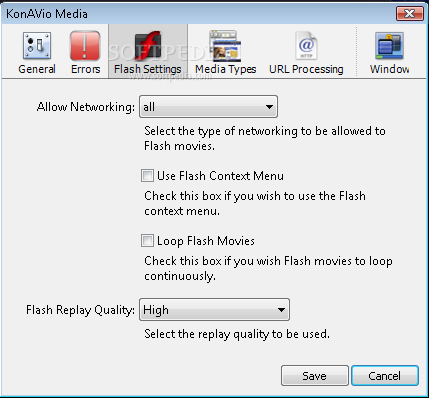This screenshot has width=429, height=398.
Task: Click the 'Loop Flash Movies' label text
Action: pyautogui.click(x=206, y=241)
